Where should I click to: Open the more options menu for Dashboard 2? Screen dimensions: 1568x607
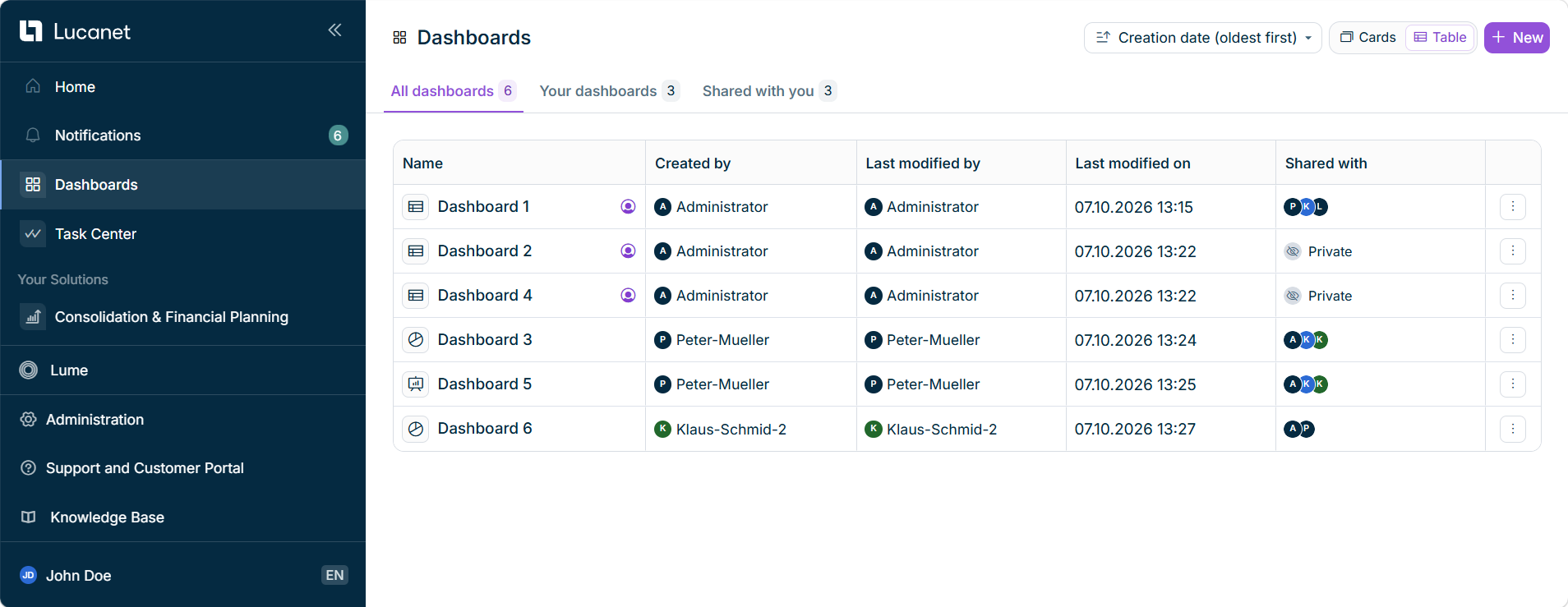coord(1513,251)
